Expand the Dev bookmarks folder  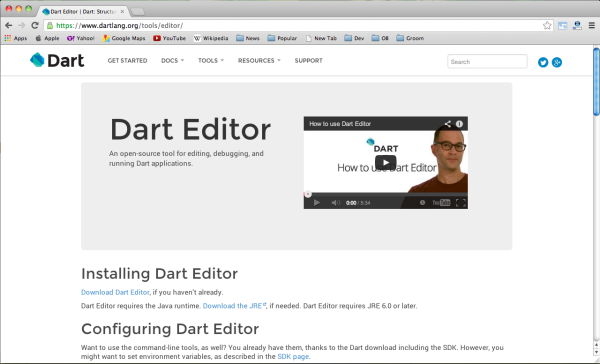(x=354, y=38)
